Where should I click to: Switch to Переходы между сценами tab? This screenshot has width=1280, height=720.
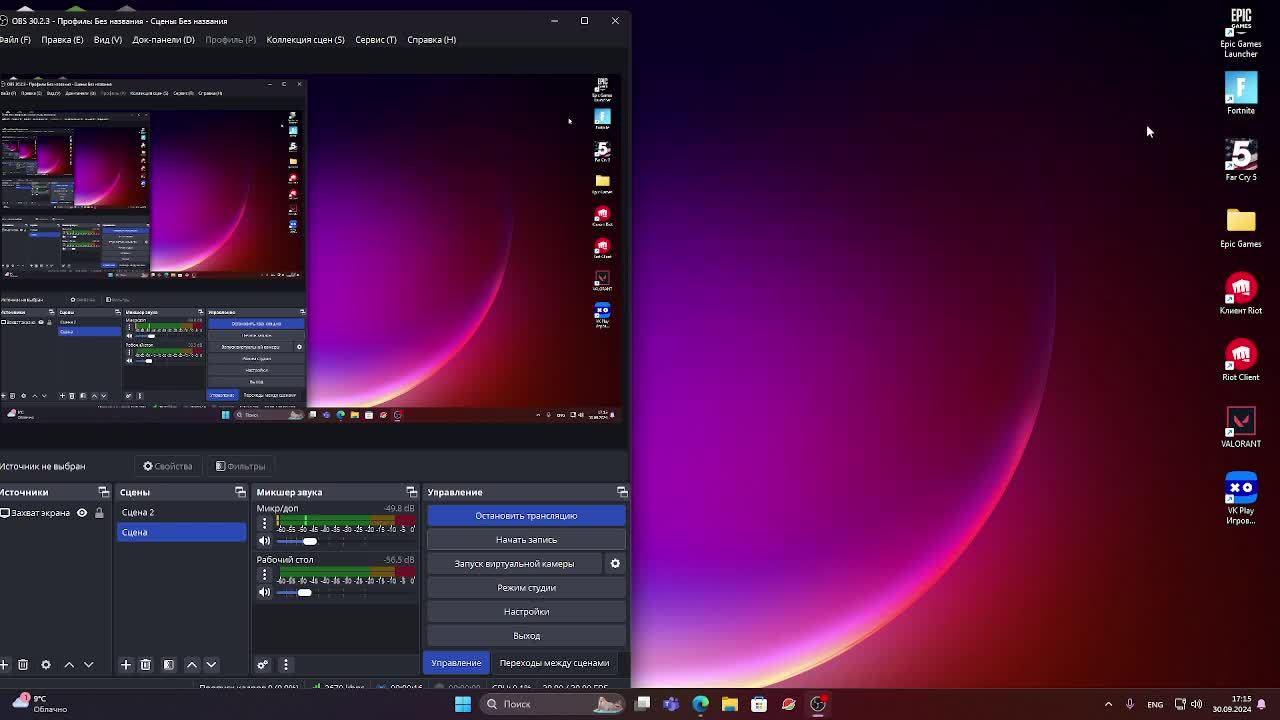(x=554, y=663)
